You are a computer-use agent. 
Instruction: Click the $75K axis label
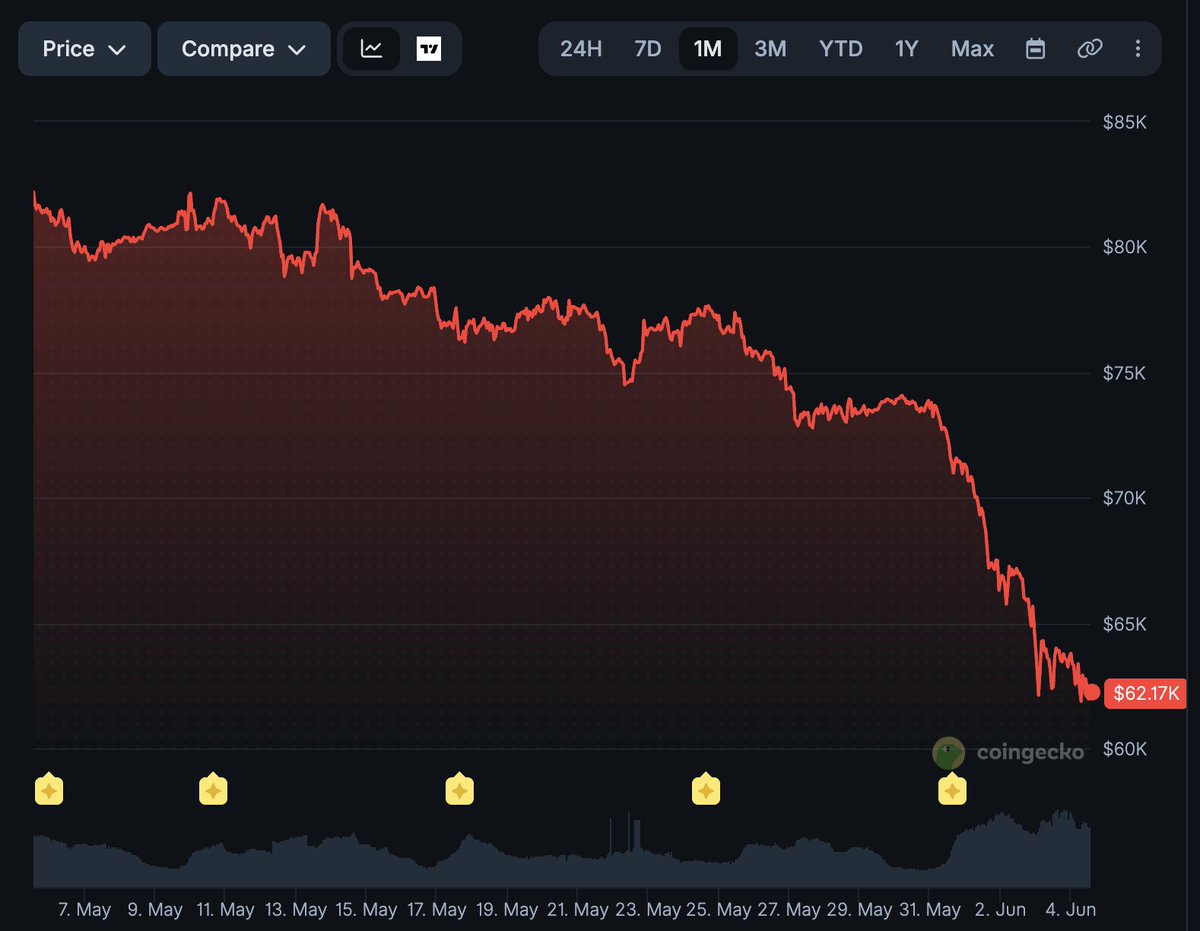1124,373
